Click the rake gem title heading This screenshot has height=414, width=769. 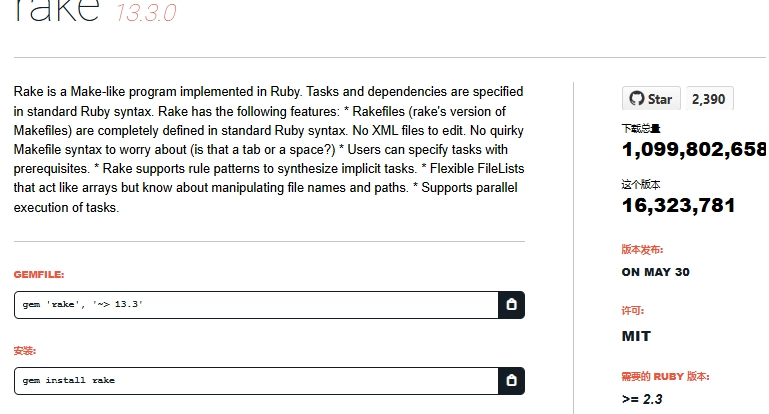57,10
